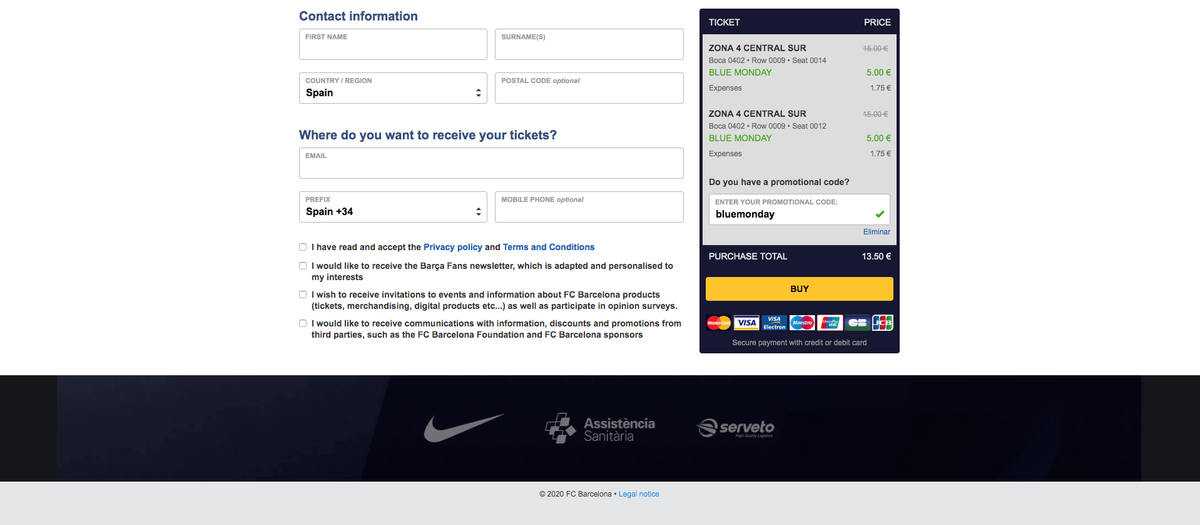Click the Maestro card icon
The height and width of the screenshot is (525, 1200).
tap(801, 322)
